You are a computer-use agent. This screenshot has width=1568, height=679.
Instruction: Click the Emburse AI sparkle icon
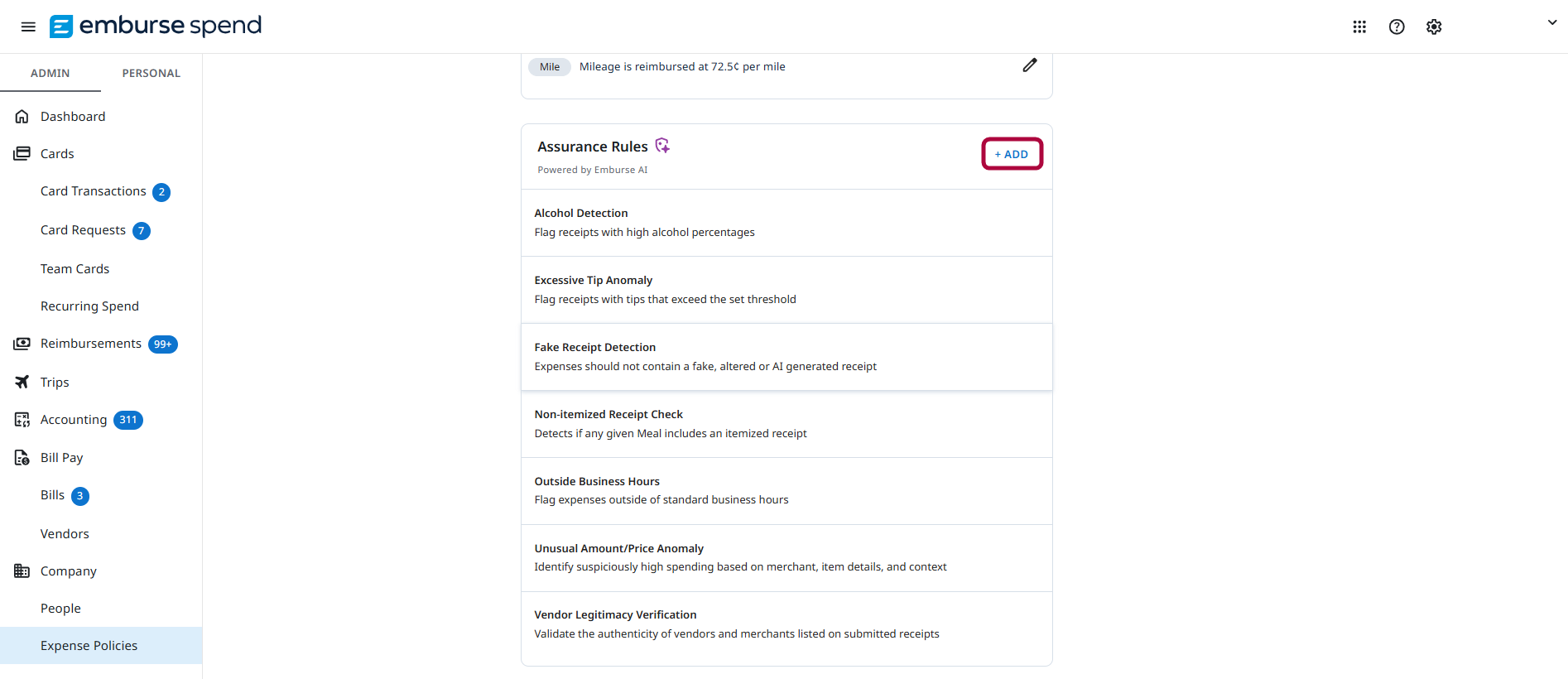tap(662, 146)
